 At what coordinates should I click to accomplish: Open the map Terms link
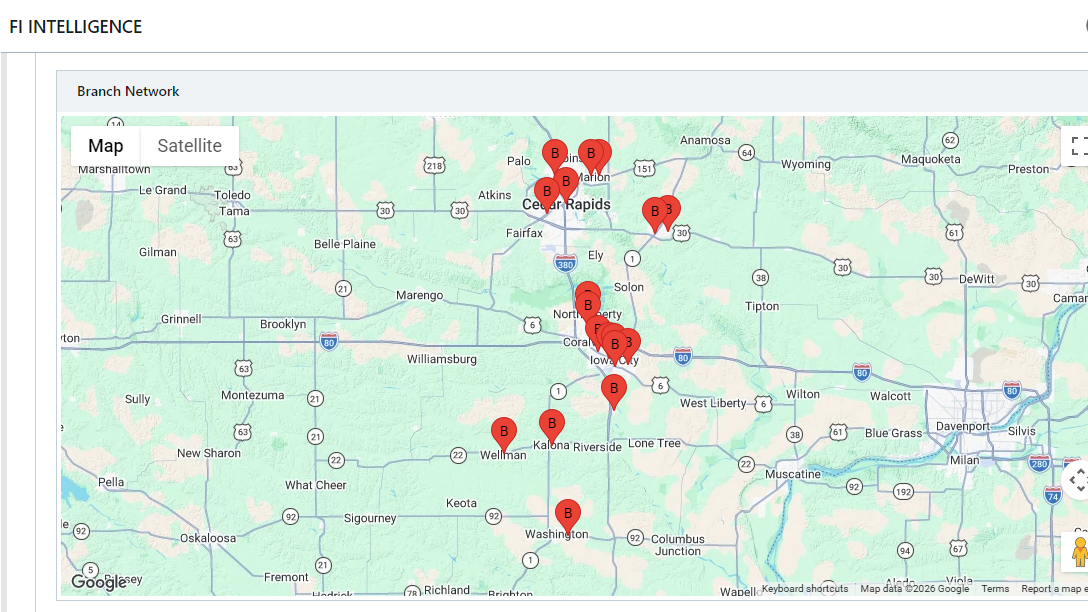click(995, 588)
